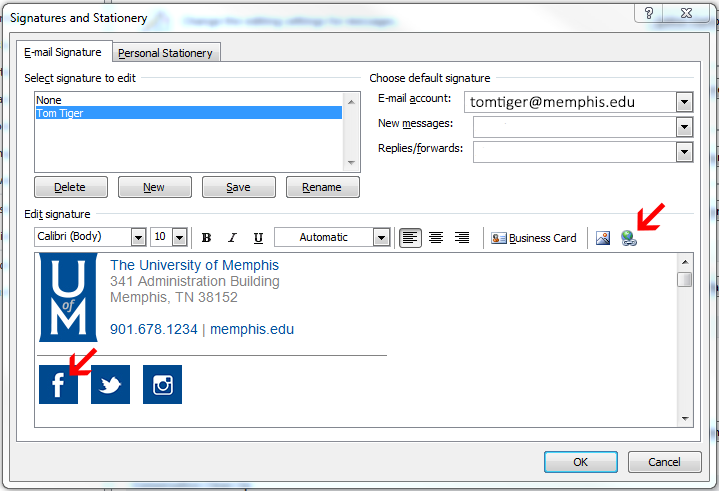Select the University of Memphis logo
This screenshot has height=491, width=719.
[x=68, y=297]
